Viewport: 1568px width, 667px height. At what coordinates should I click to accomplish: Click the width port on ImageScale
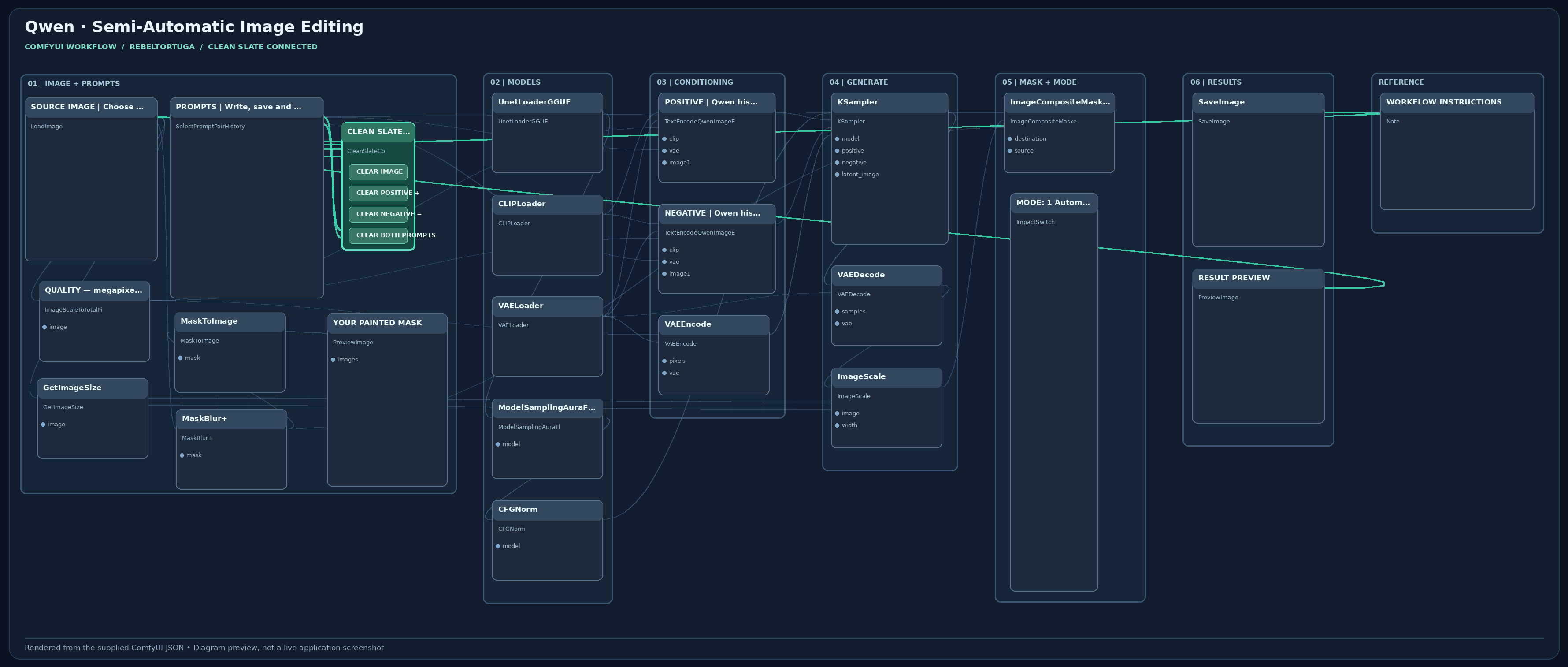pyautogui.click(x=837, y=426)
